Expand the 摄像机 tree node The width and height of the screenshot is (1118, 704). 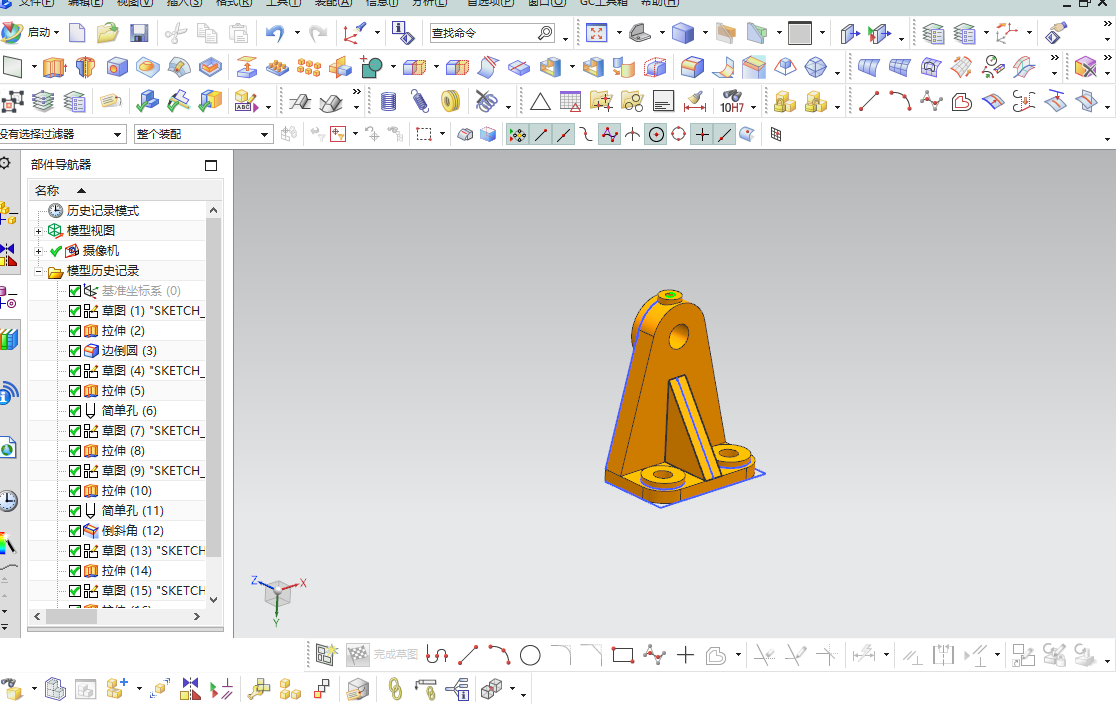pos(39,251)
